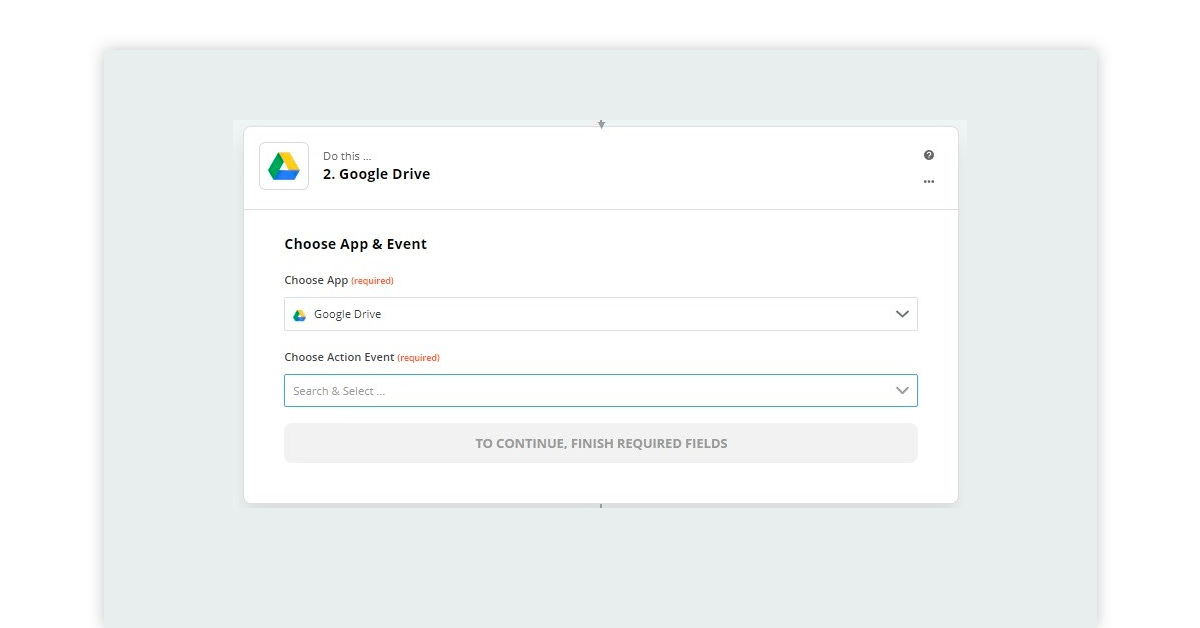
Task: Click the Google Drive app logo in step header
Action: [284, 166]
